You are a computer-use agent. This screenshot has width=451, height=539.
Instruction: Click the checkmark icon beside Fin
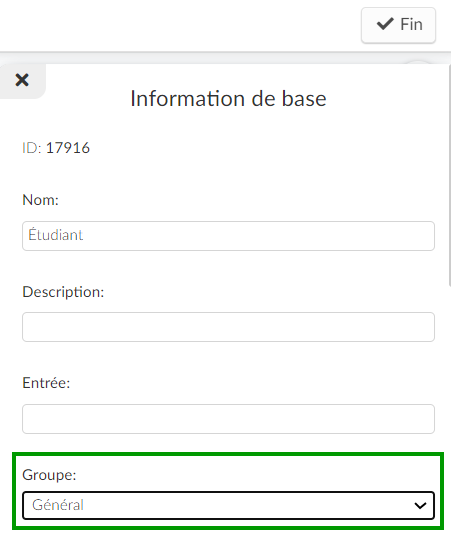pyautogui.click(x=385, y=24)
